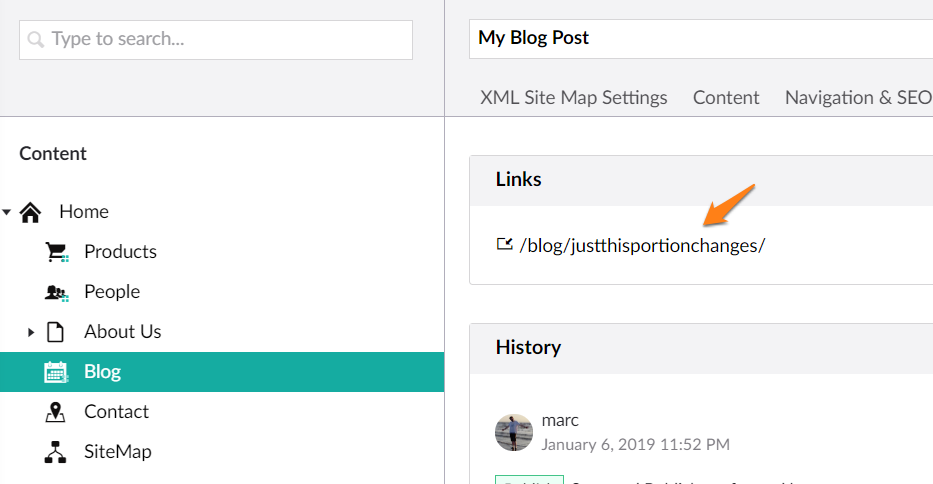Select the Contact tree item label

116,411
